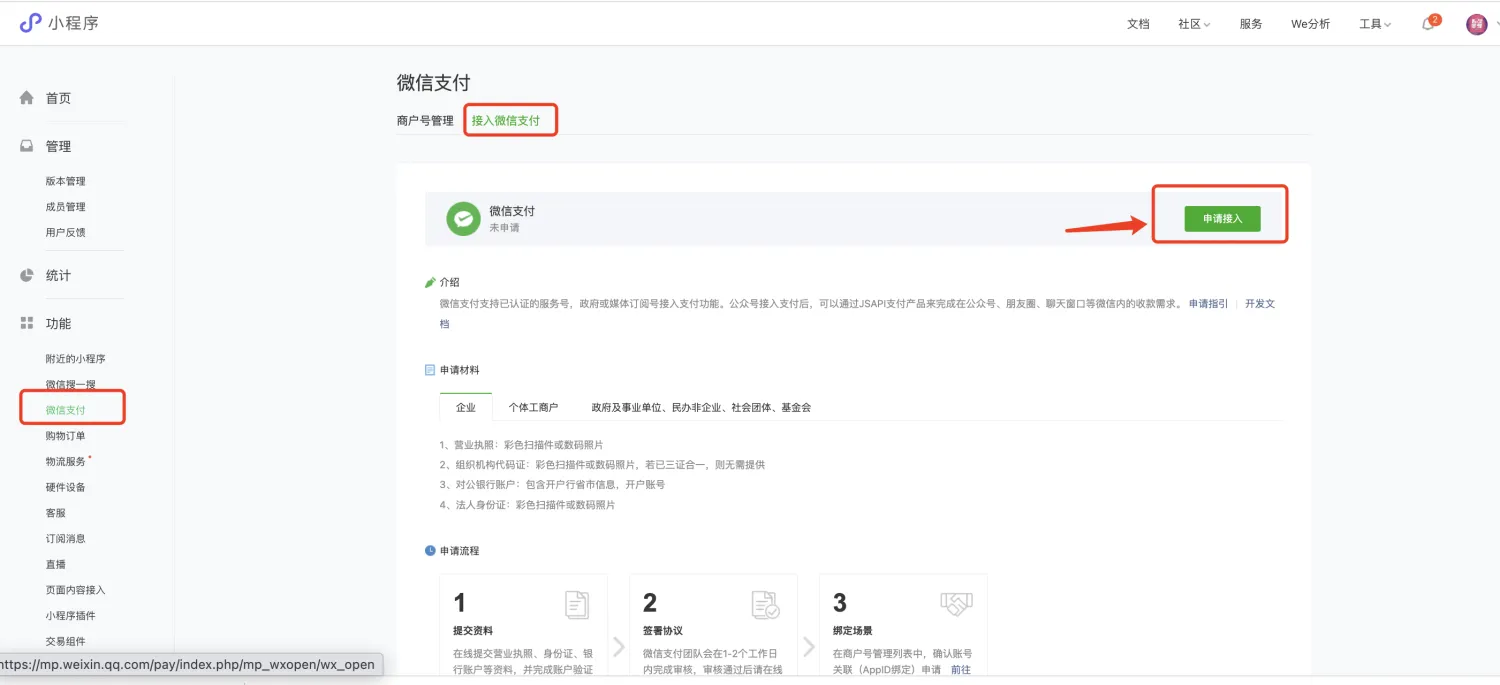Switch to the 商户号管理 tab
The width and height of the screenshot is (1500, 685).
pyautogui.click(x=425, y=121)
